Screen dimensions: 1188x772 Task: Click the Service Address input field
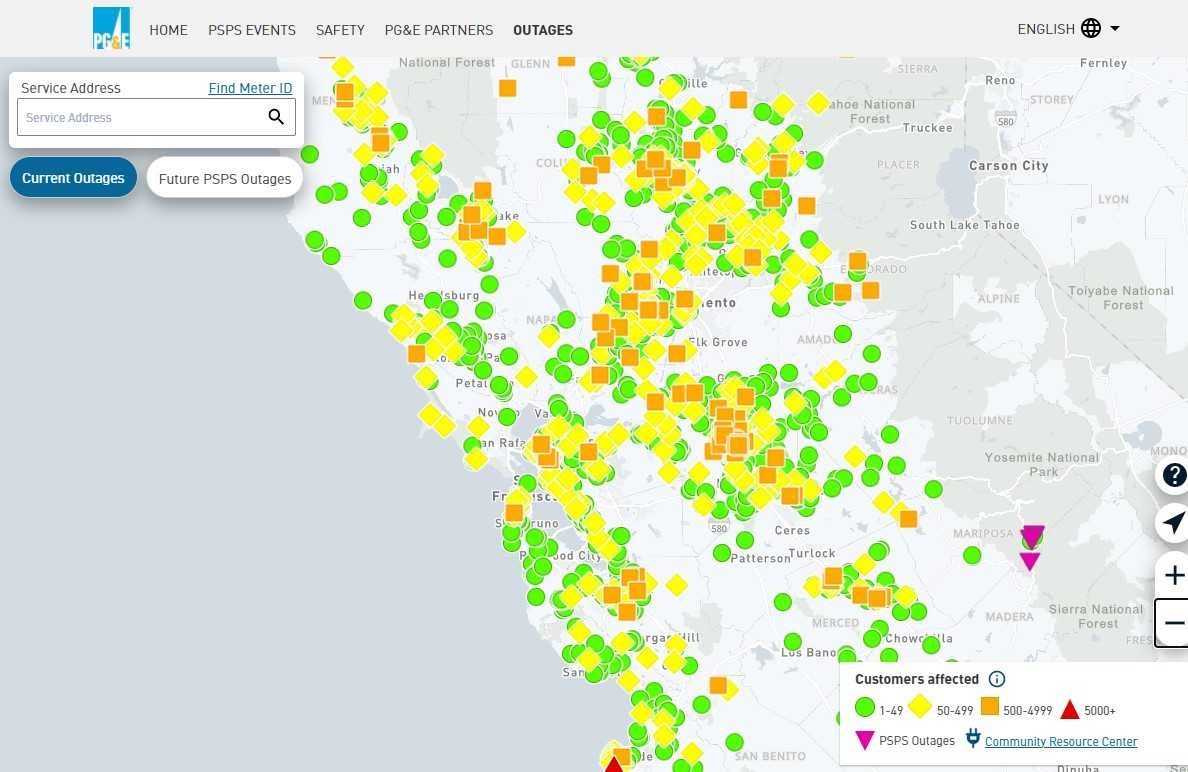pos(140,117)
